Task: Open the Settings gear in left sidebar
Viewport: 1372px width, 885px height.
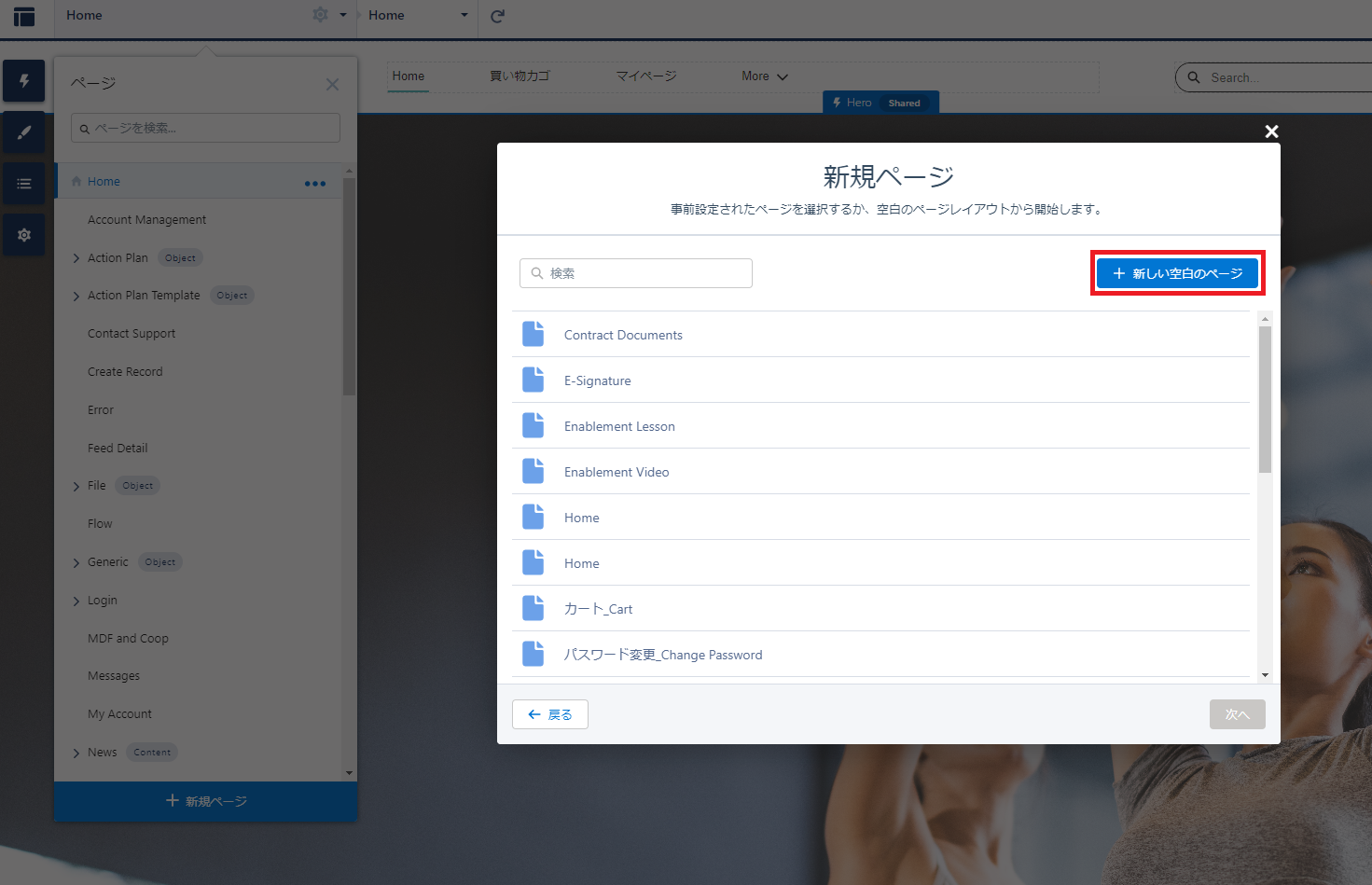Action: [x=24, y=235]
